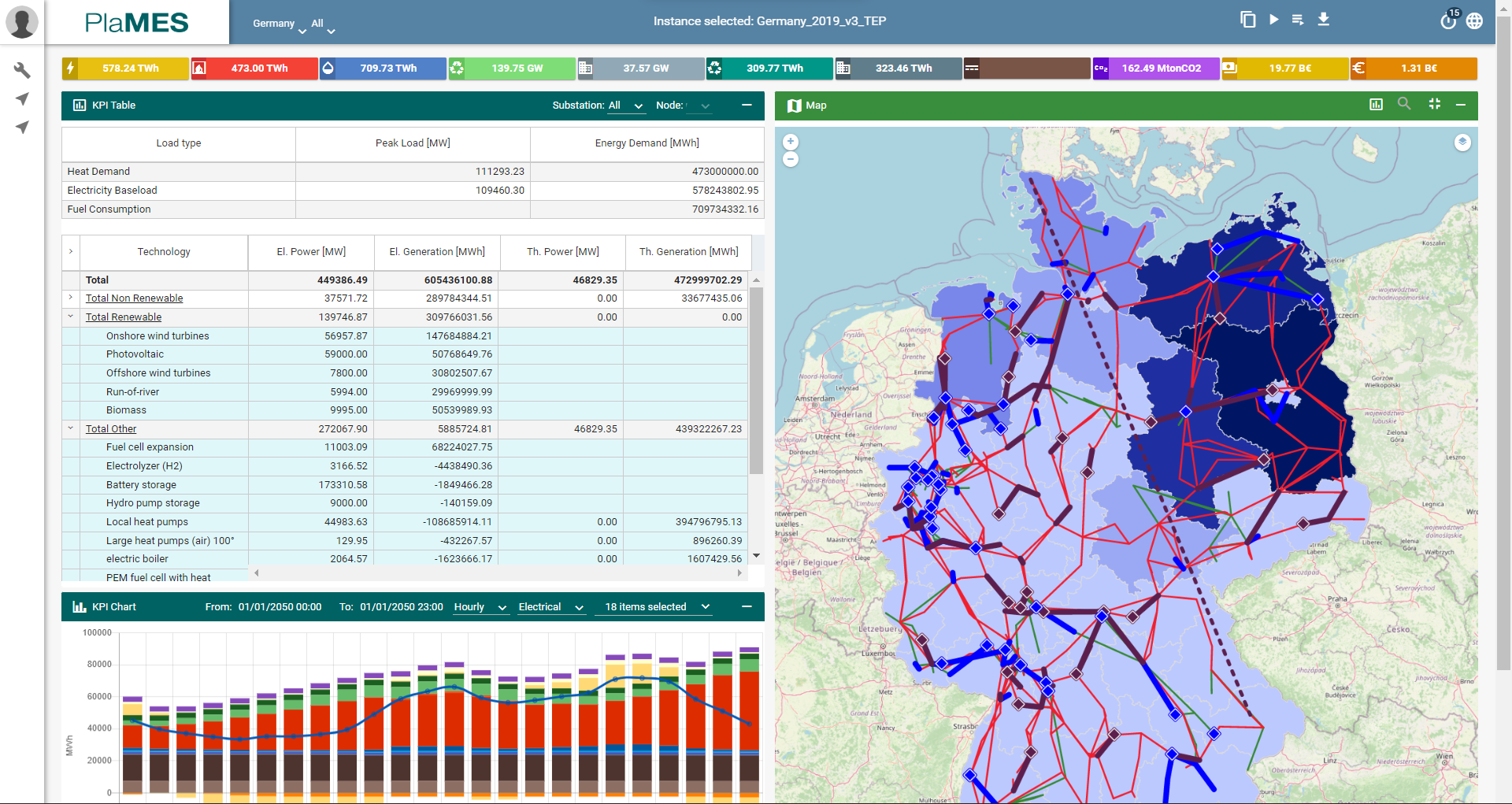Click the download results icon
The height and width of the screenshot is (804, 1512).
click(x=1324, y=20)
